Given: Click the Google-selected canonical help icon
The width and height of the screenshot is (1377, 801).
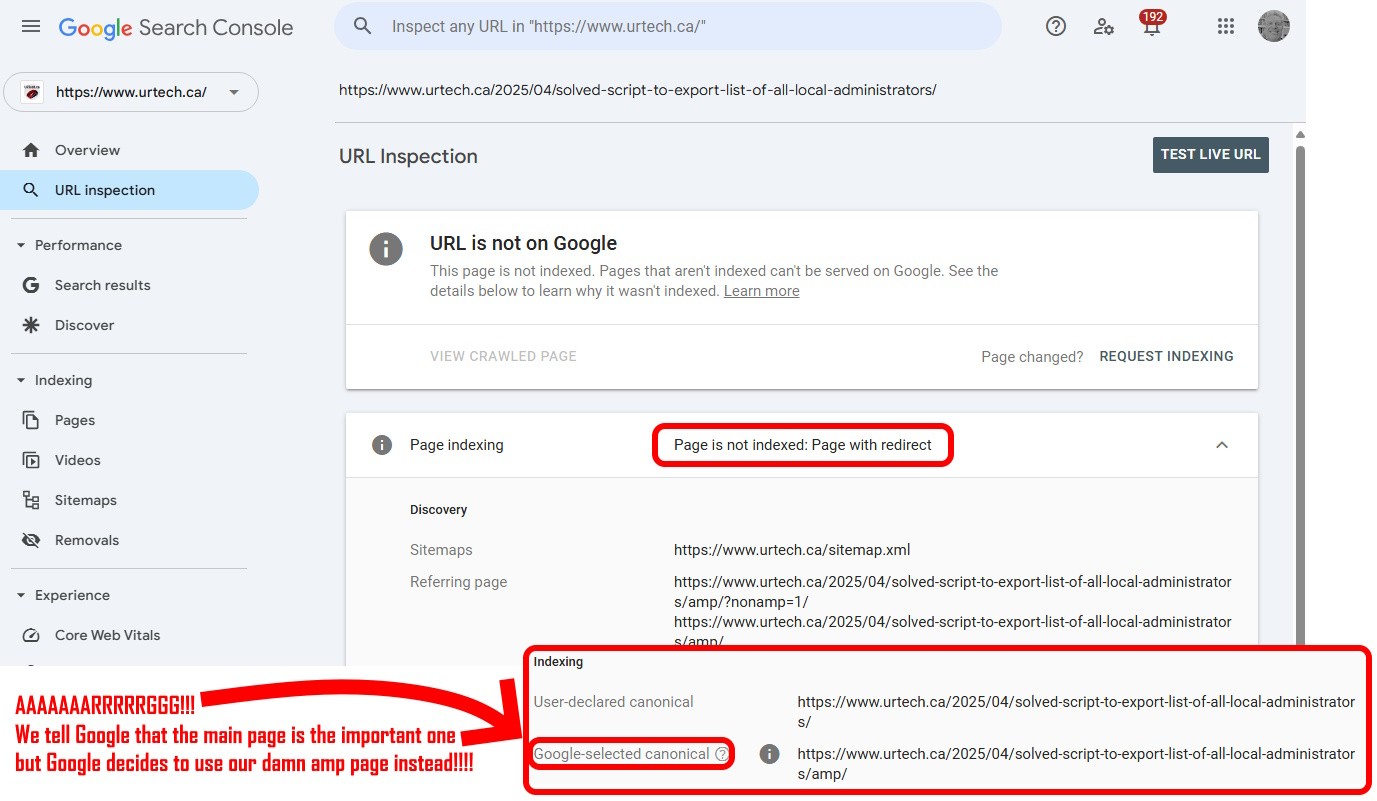Looking at the screenshot, I should point(721,754).
